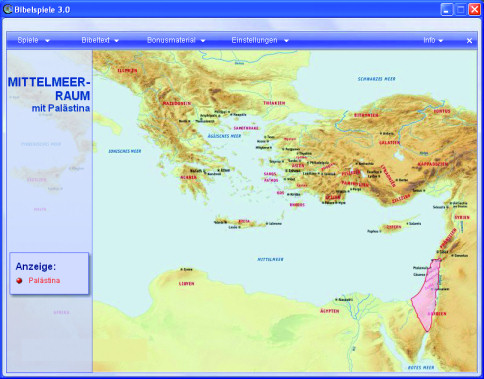The width and height of the screenshot is (484, 379).
Task: Close the Bibelspiele 3.0 window
Action: click(x=474, y=10)
